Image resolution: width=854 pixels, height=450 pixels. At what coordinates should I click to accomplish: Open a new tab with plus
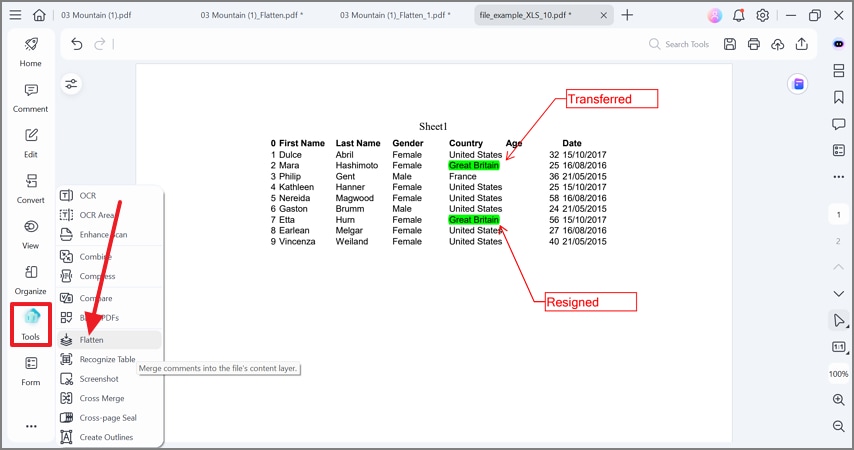click(x=627, y=15)
